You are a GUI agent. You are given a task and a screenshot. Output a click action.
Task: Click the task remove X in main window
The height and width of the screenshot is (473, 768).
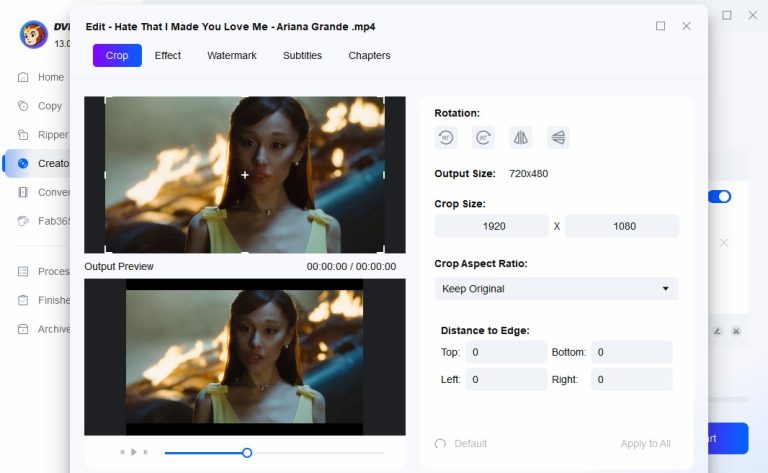tap(736, 331)
